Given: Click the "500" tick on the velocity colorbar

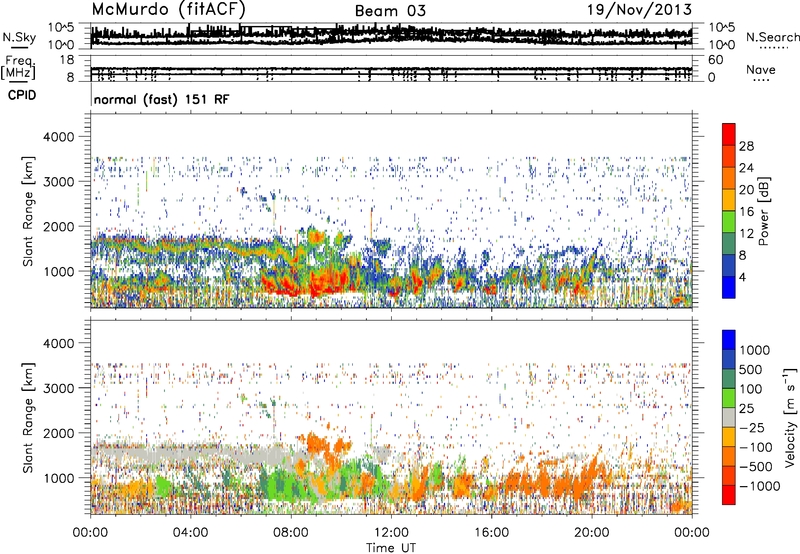Looking at the screenshot, I should coord(751,369).
